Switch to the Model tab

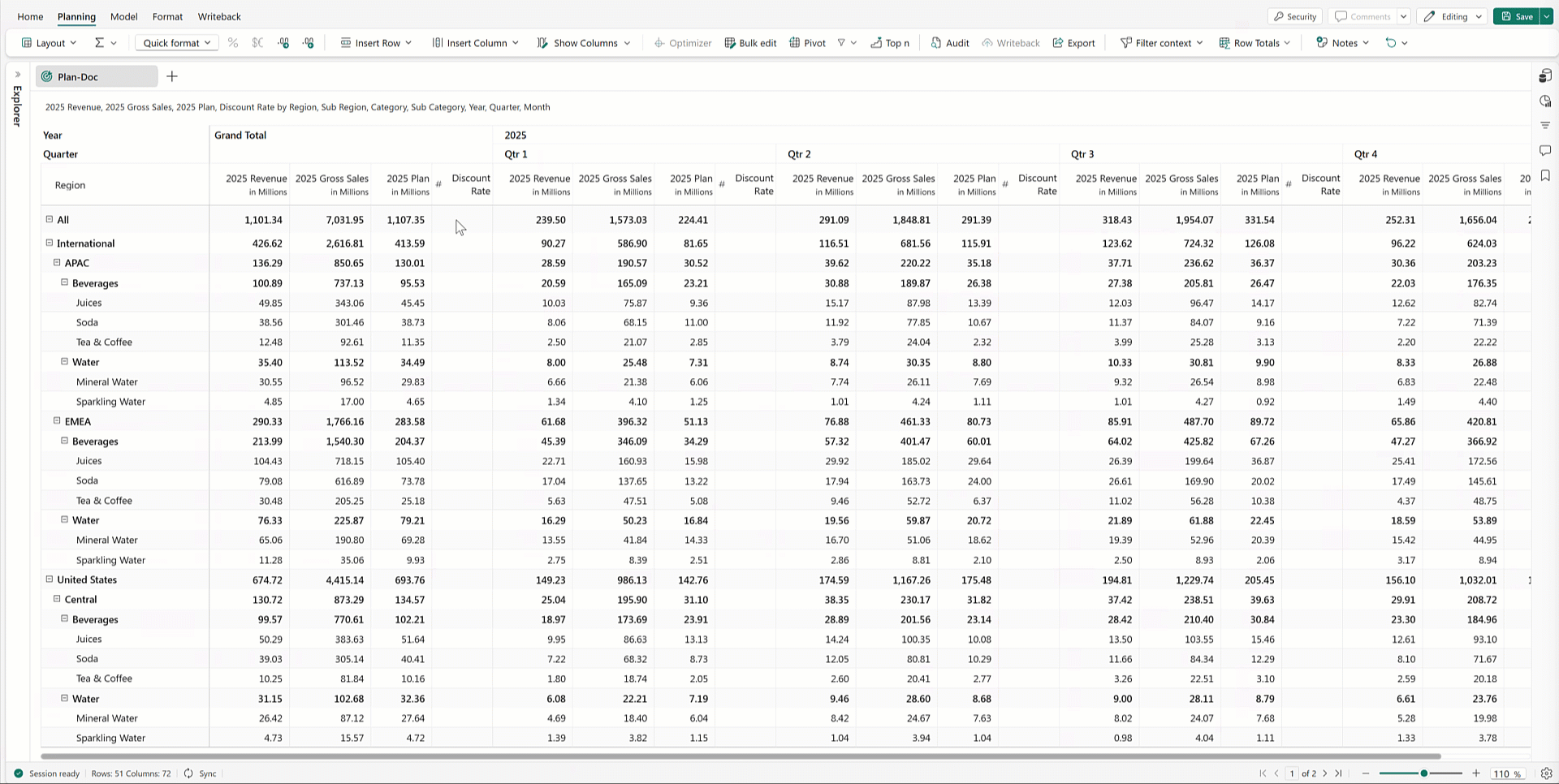point(123,16)
